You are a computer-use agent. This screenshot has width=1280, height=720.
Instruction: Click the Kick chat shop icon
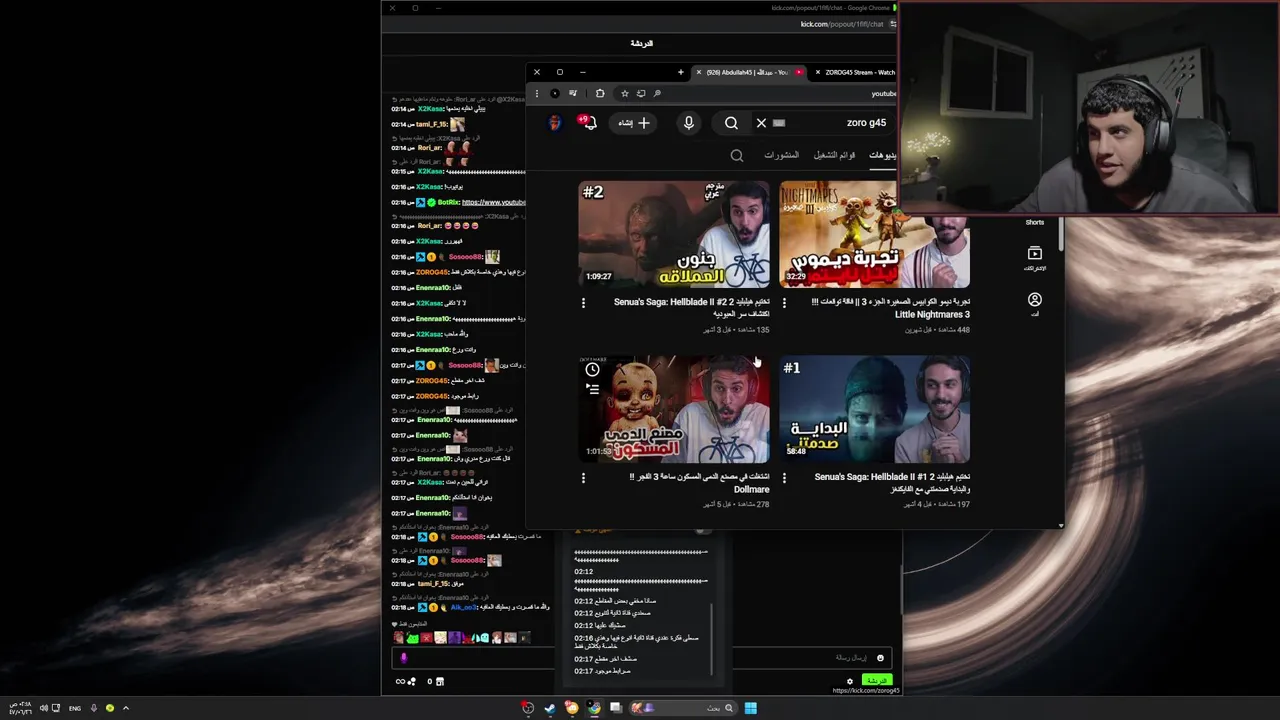(439, 681)
